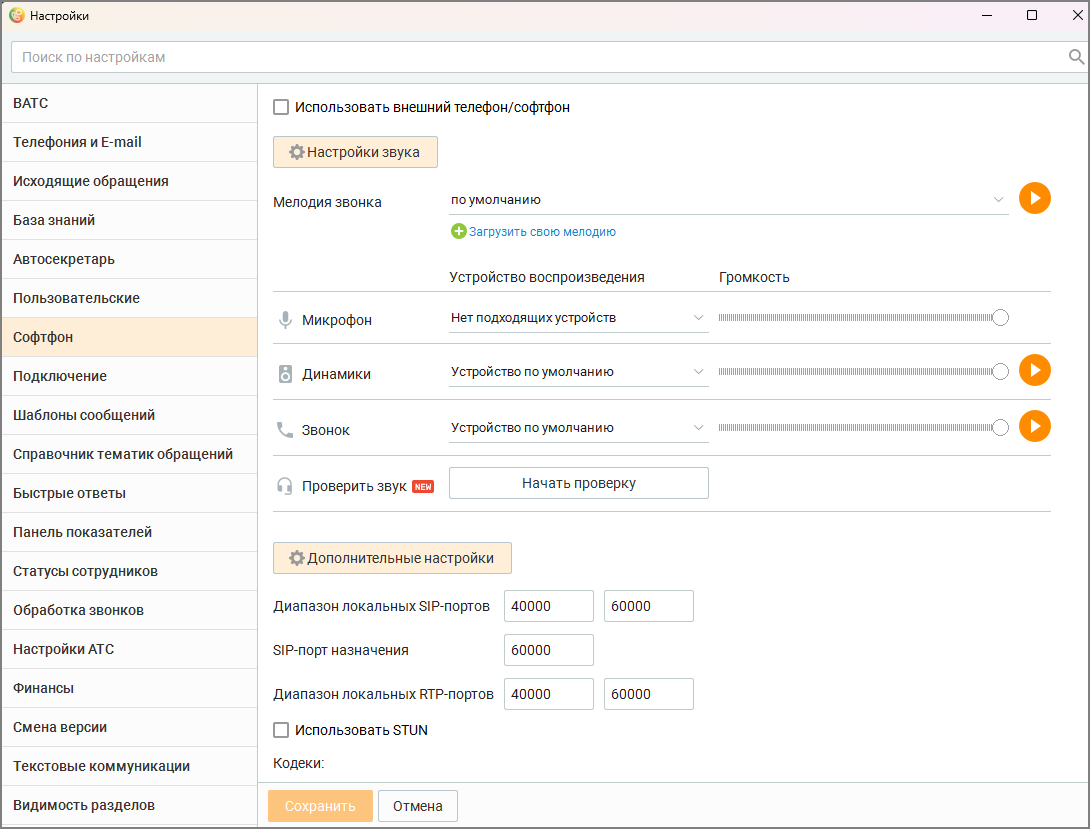Open the Микрофон device dropdown
This screenshot has height=829, width=1090.
(578, 318)
